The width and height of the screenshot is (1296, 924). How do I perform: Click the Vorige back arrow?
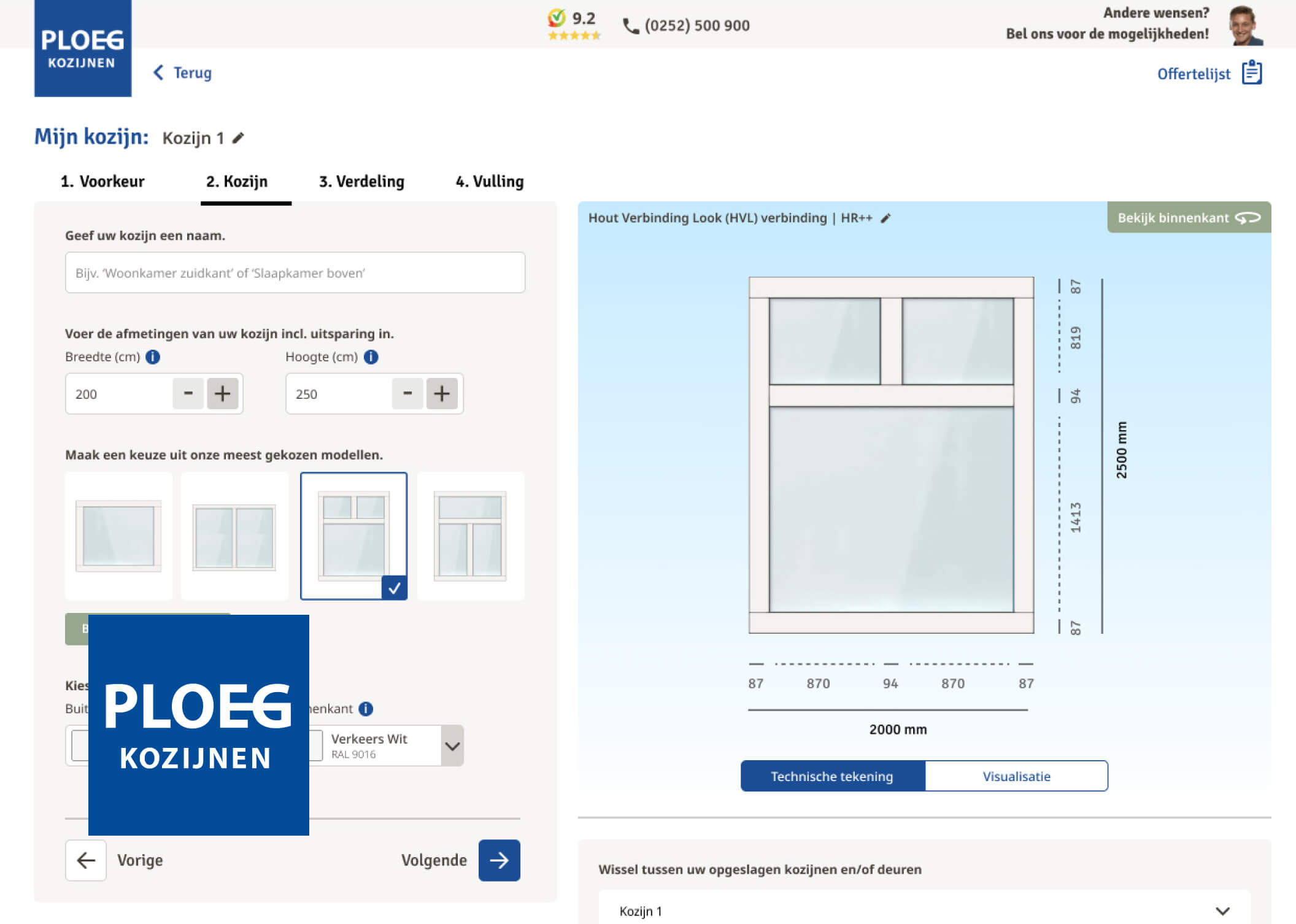pos(86,860)
